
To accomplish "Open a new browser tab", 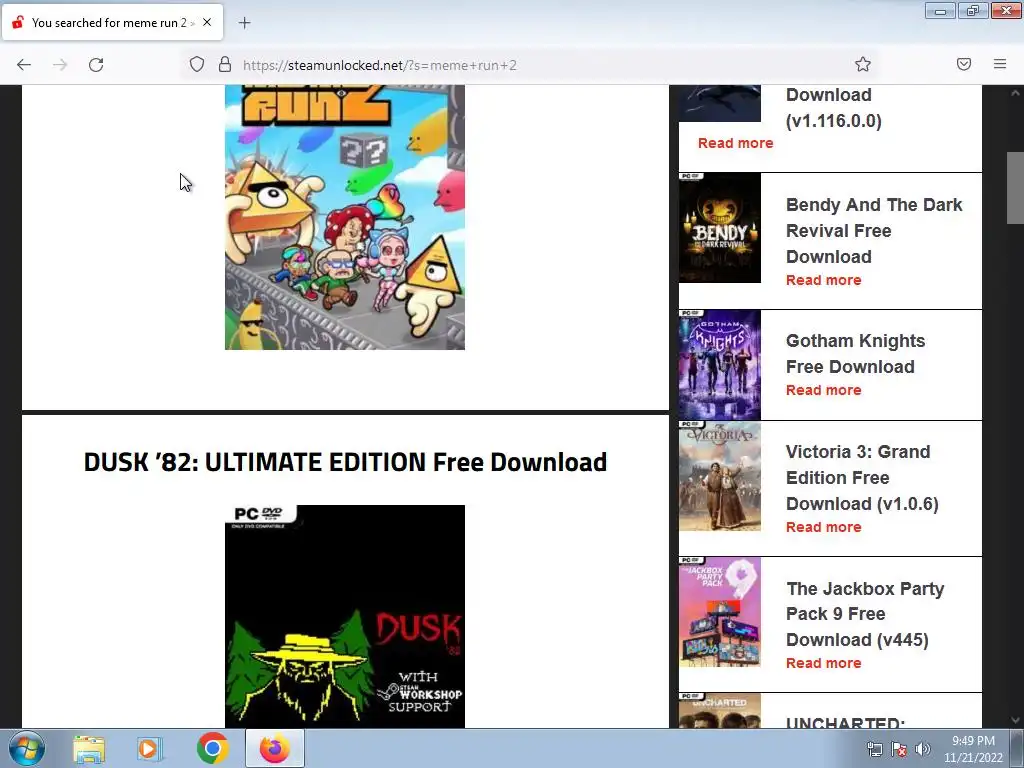I will [x=244, y=23].
